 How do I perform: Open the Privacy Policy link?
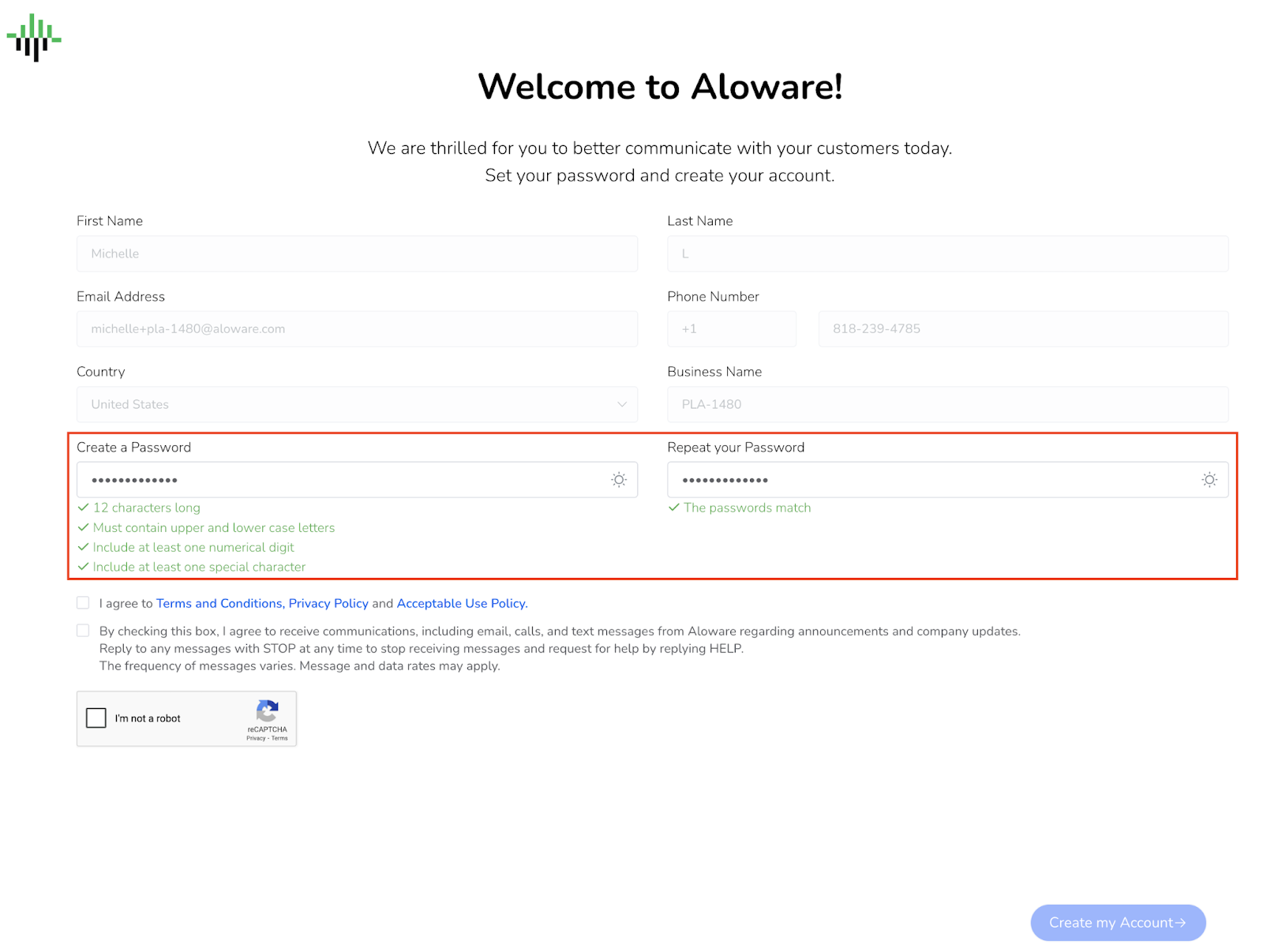328,603
